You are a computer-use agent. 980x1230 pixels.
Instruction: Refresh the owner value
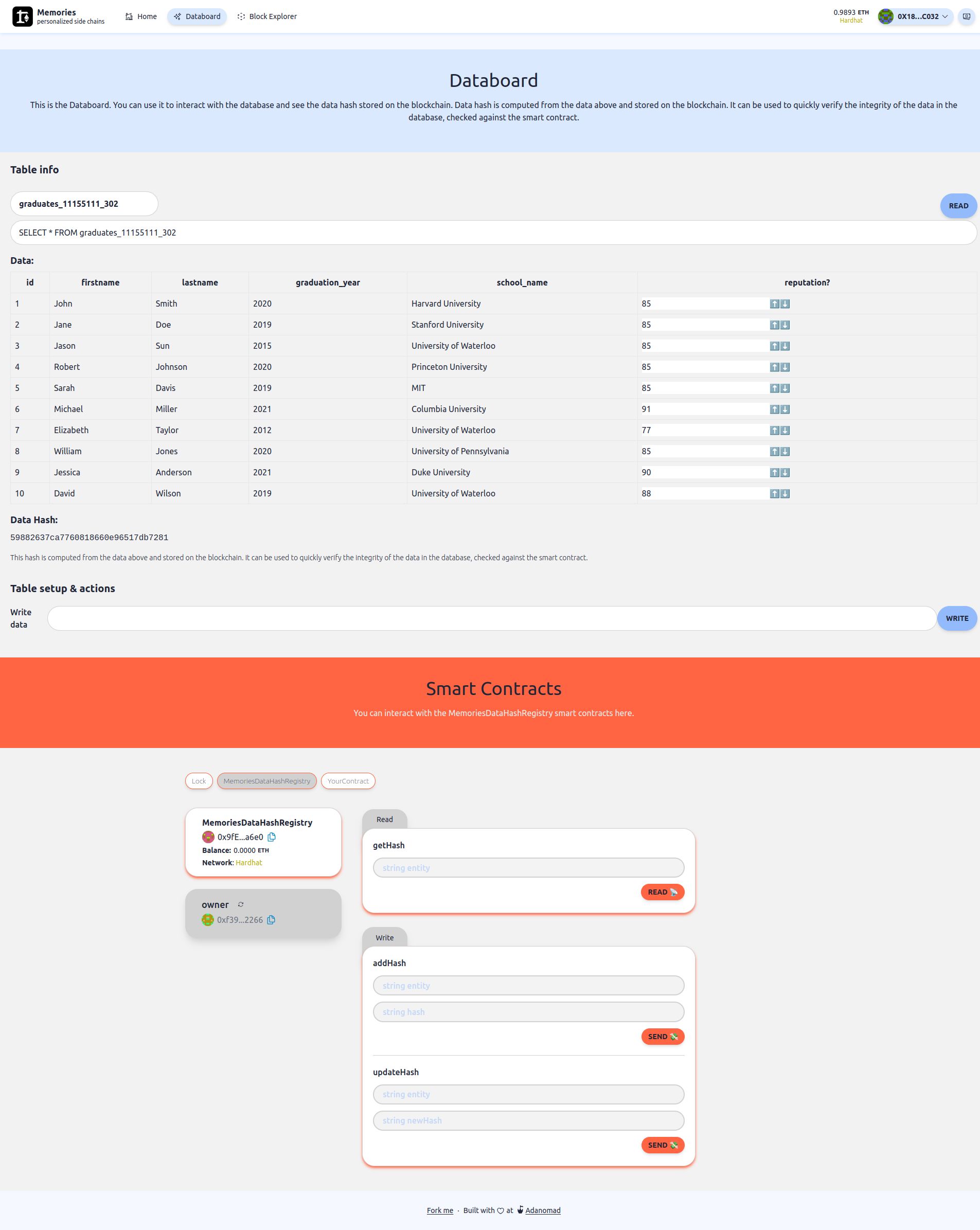click(241, 904)
